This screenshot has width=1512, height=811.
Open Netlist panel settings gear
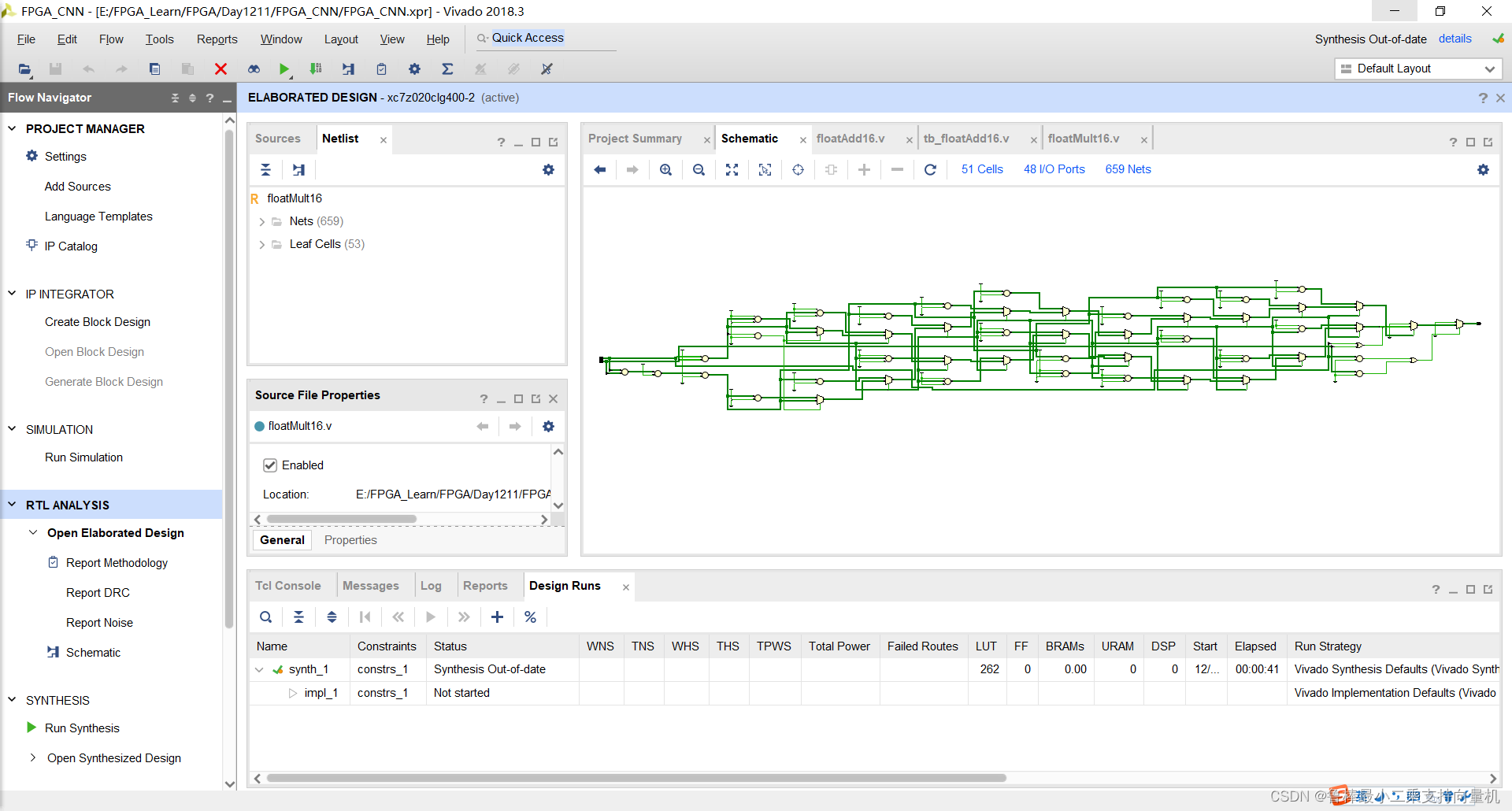548,169
